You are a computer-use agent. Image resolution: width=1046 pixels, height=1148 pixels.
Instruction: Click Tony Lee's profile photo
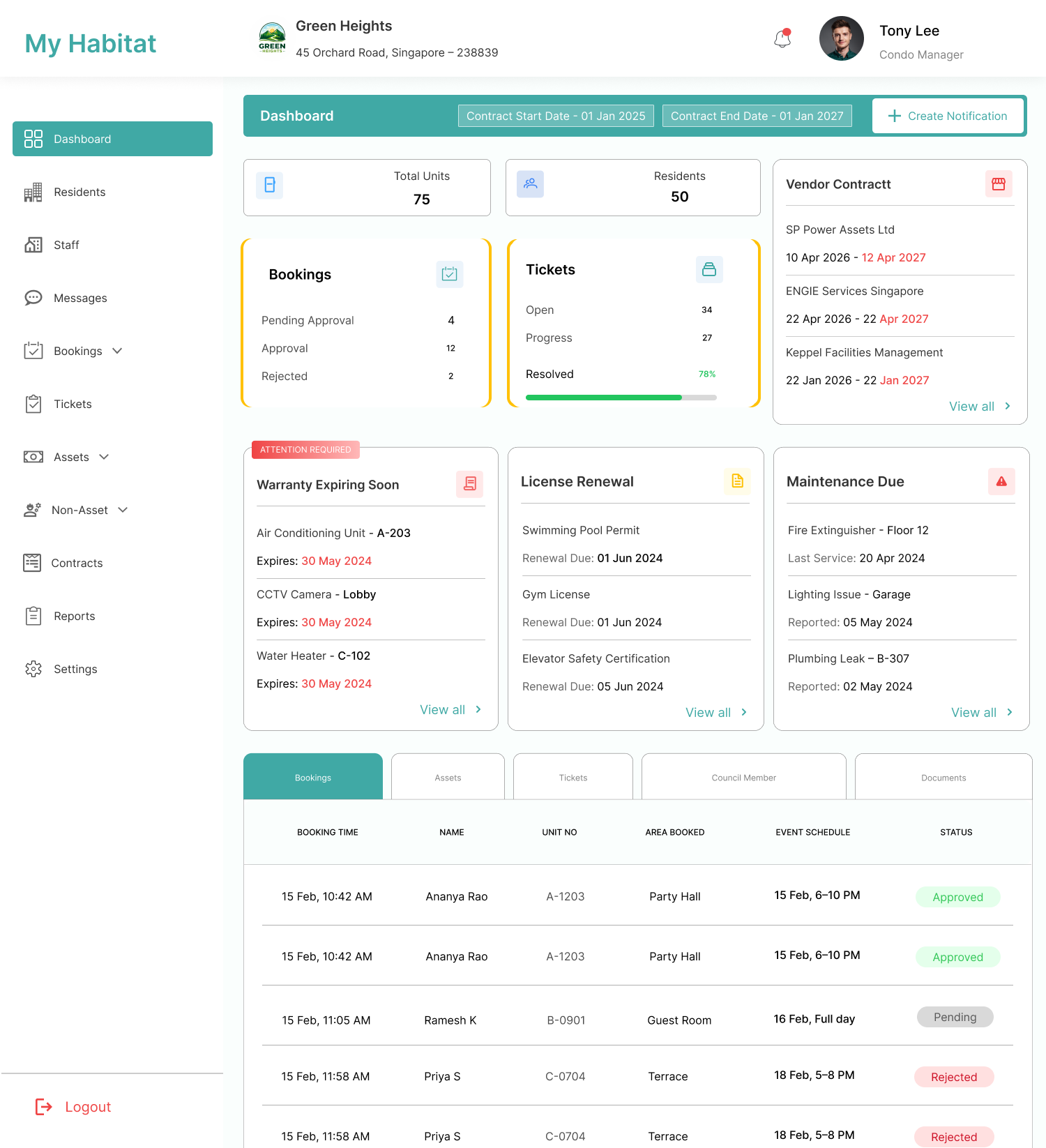click(x=842, y=38)
